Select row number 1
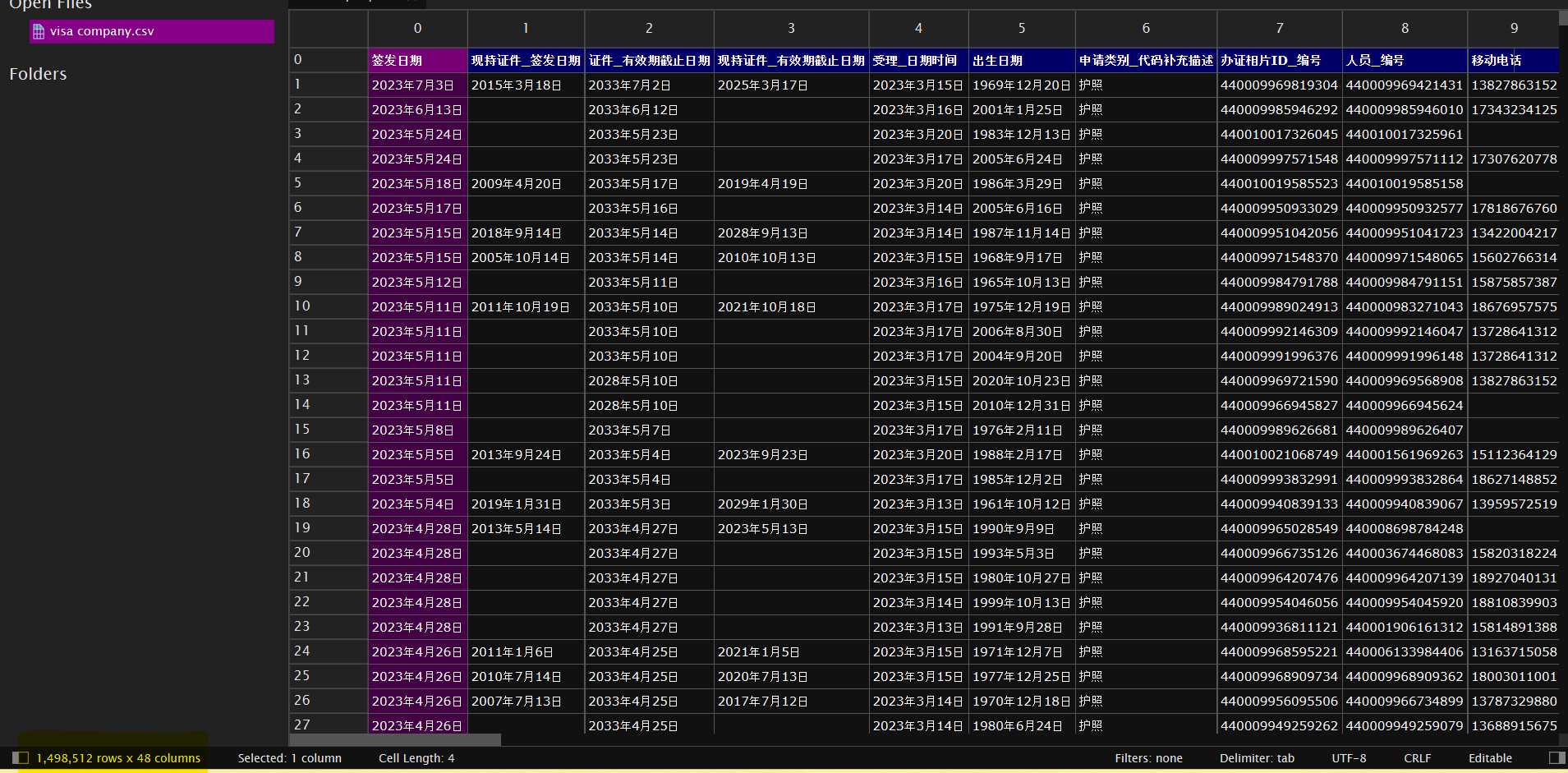The image size is (1568, 773). click(328, 85)
